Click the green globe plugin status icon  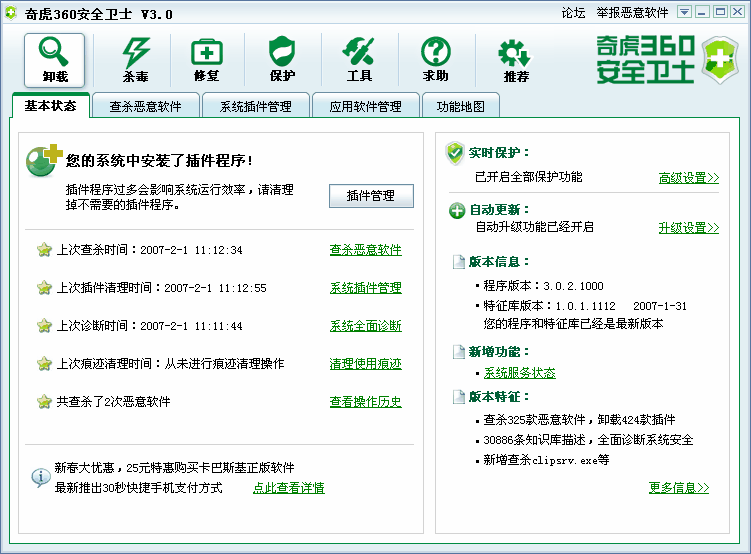43,160
